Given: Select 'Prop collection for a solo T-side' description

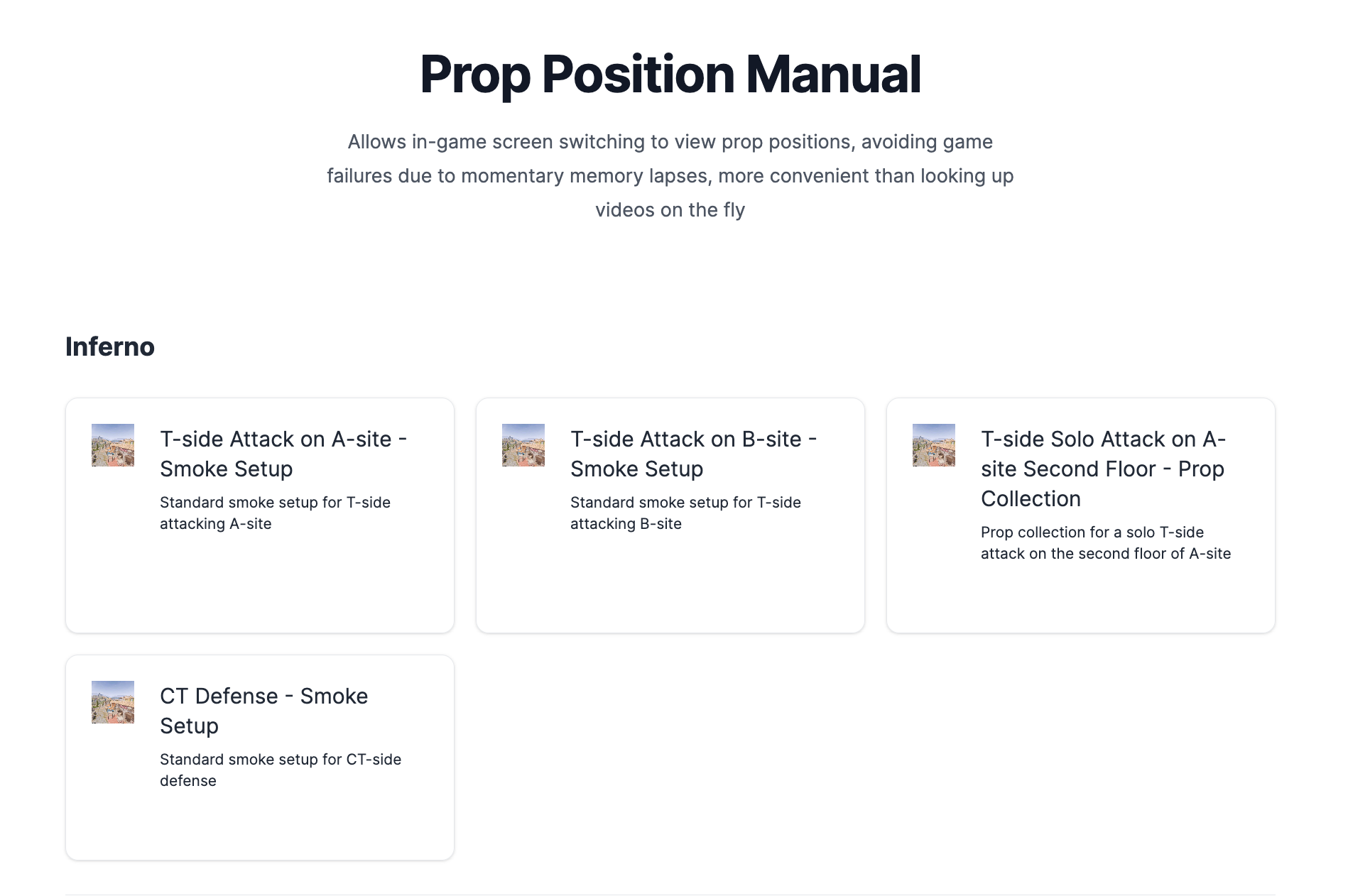Looking at the screenshot, I should click(1106, 542).
